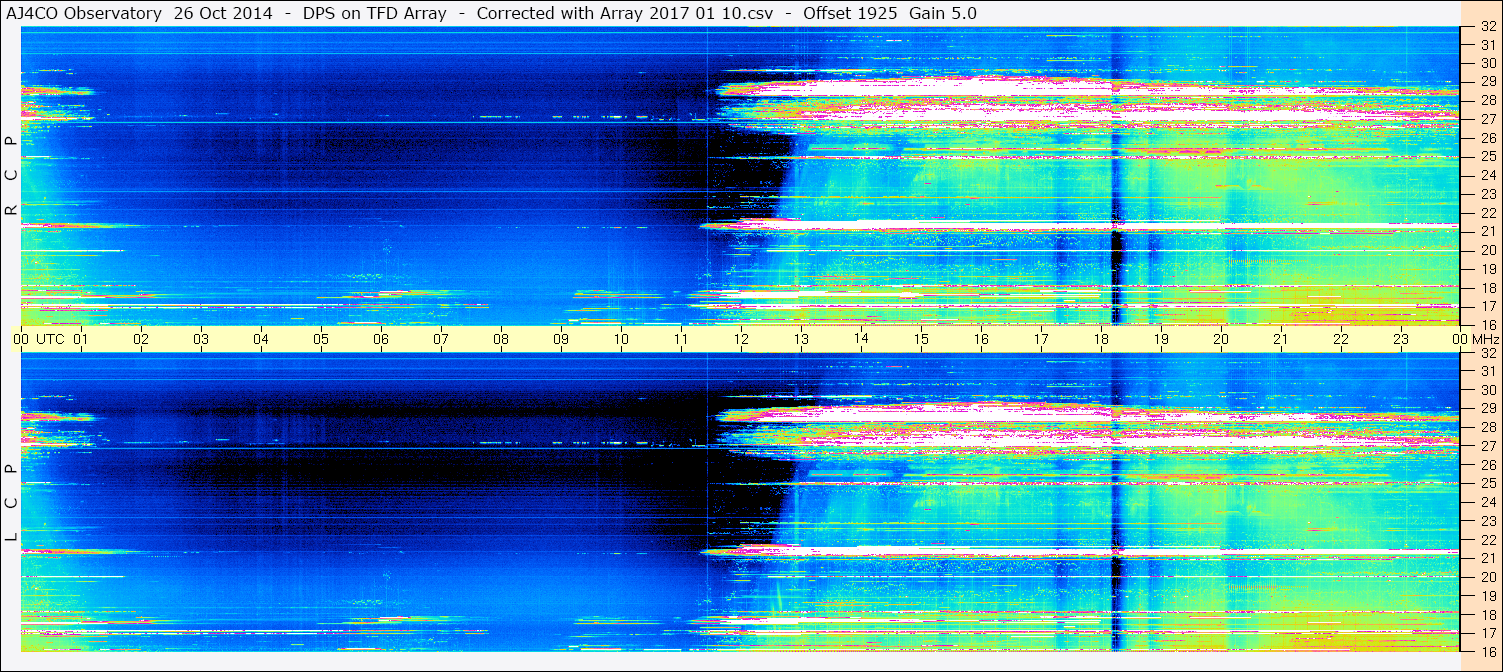The image size is (1503, 672).
Task: Click the vertical LCP panel label
Action: pos(11,503)
